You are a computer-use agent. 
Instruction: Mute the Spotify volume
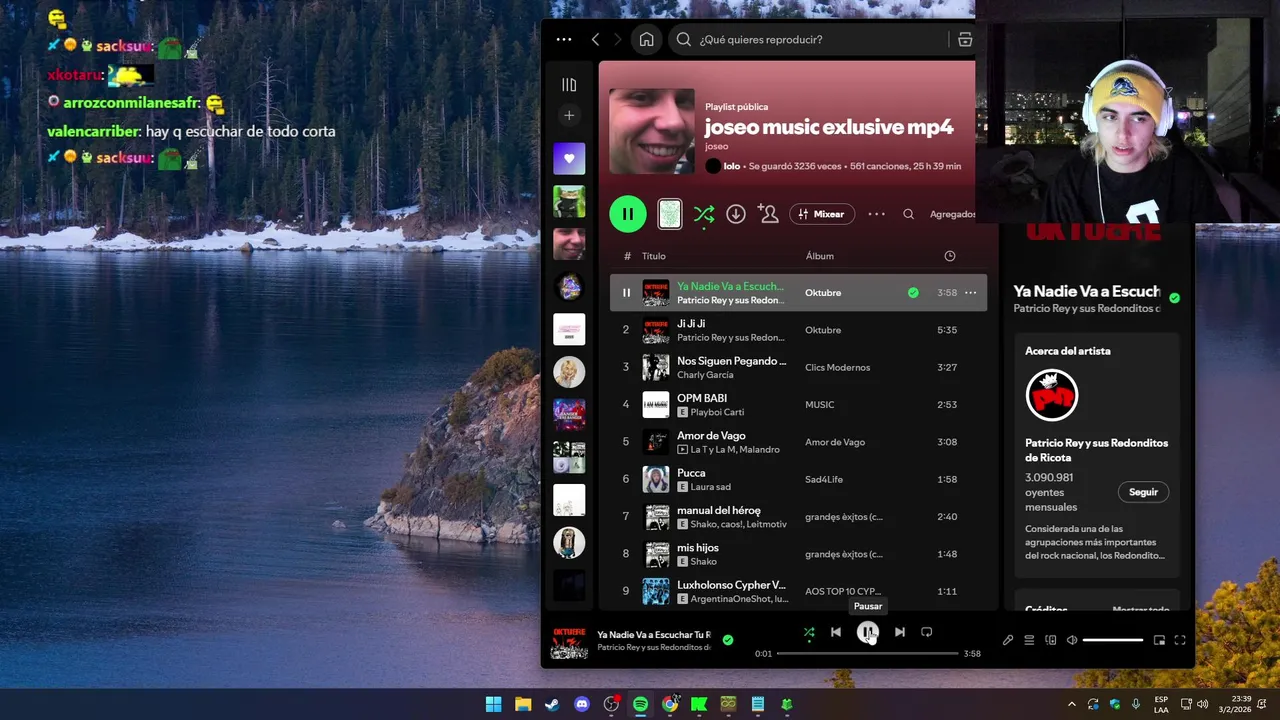pyautogui.click(x=1072, y=640)
